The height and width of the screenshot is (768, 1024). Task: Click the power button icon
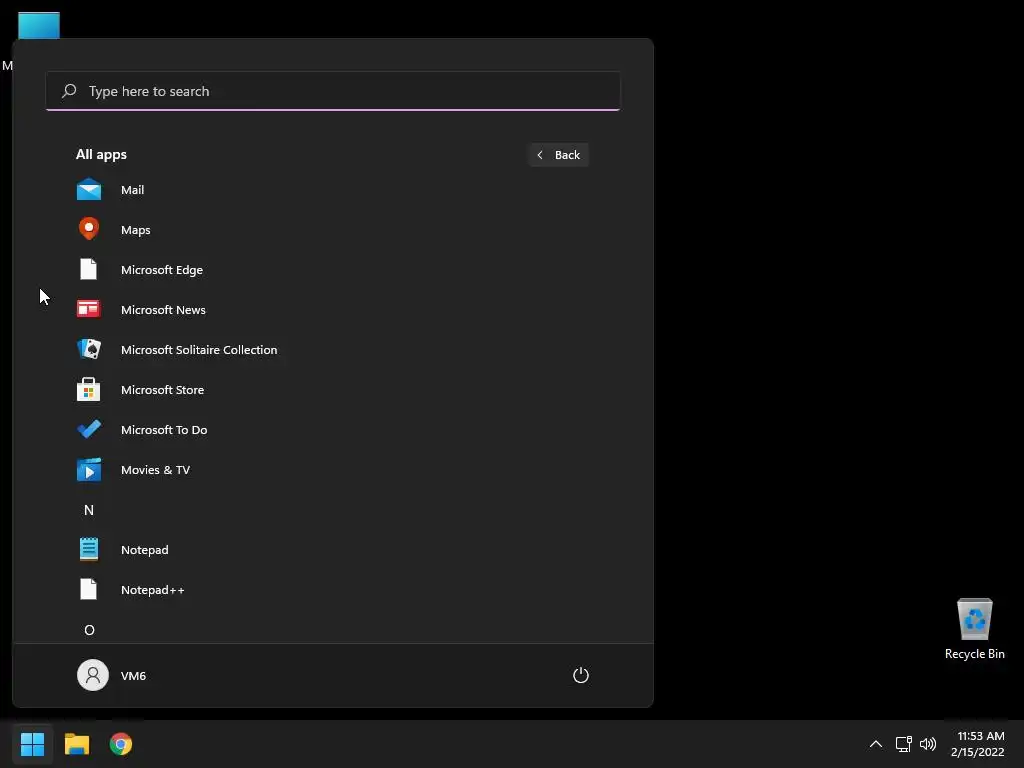[581, 675]
